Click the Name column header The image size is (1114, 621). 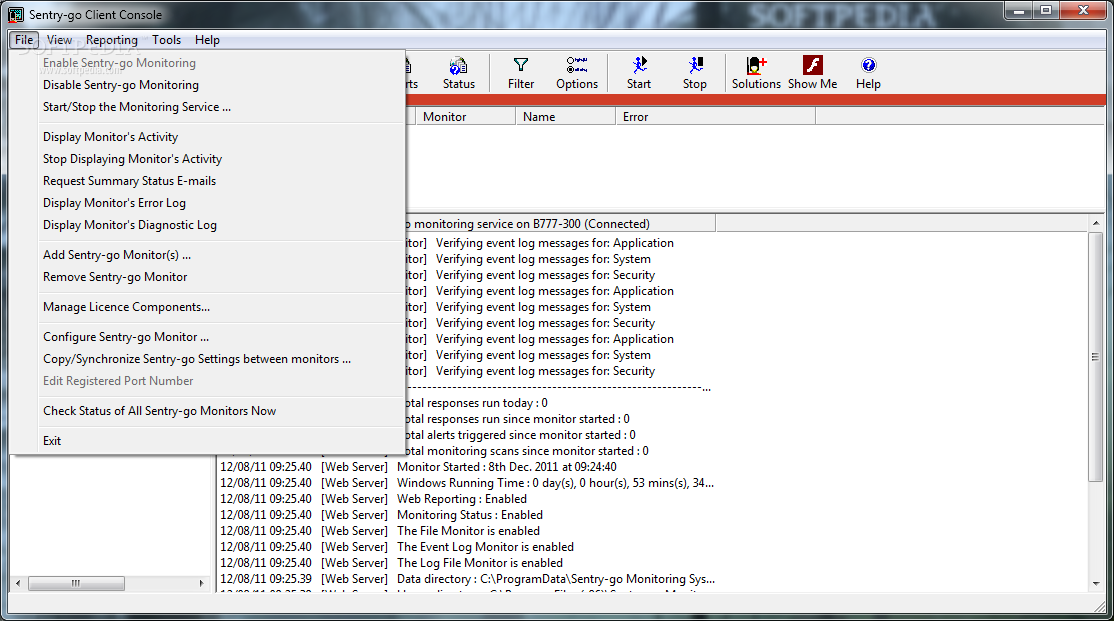(x=566, y=117)
